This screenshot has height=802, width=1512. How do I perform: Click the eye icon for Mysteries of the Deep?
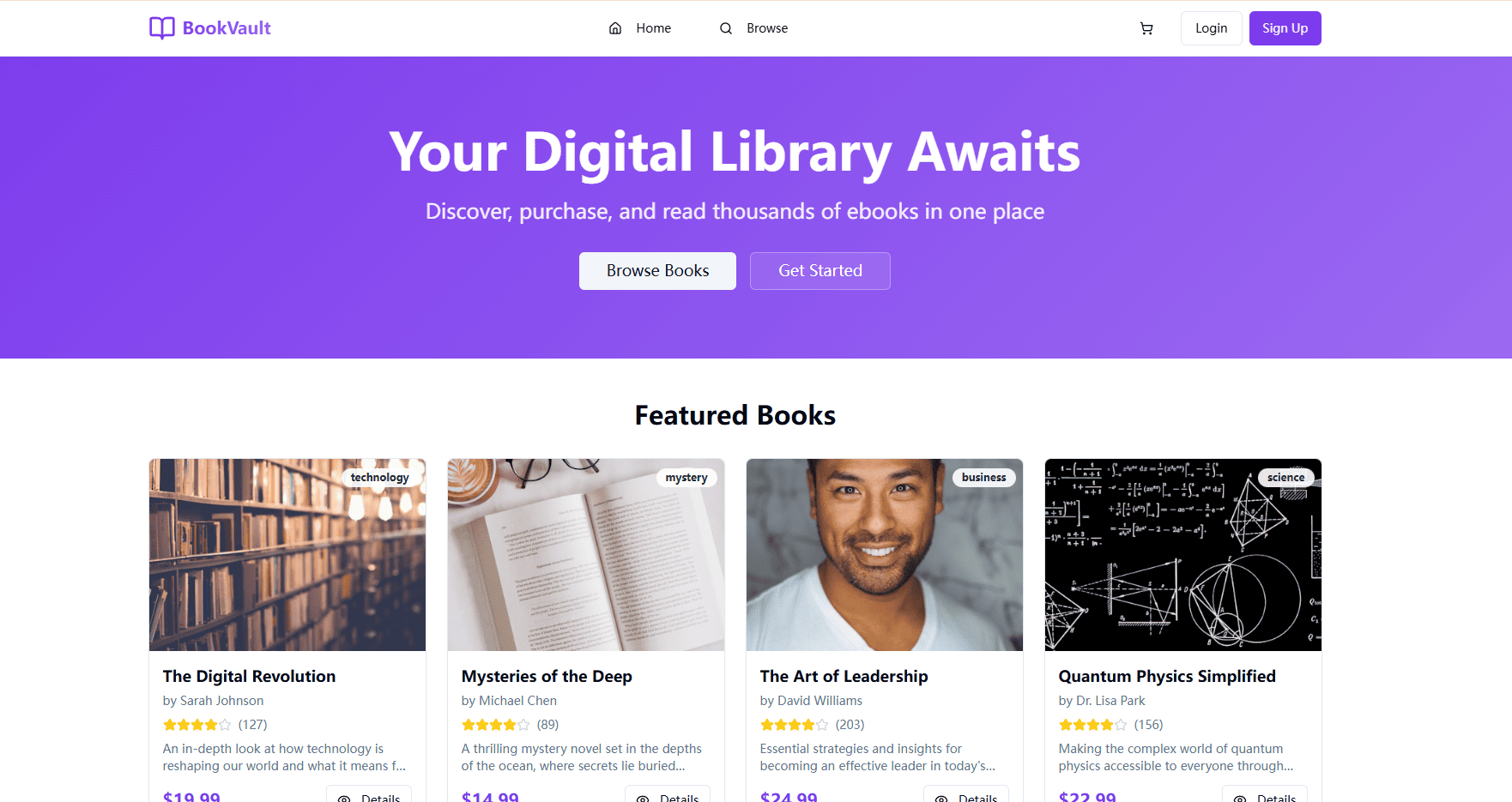click(643, 798)
